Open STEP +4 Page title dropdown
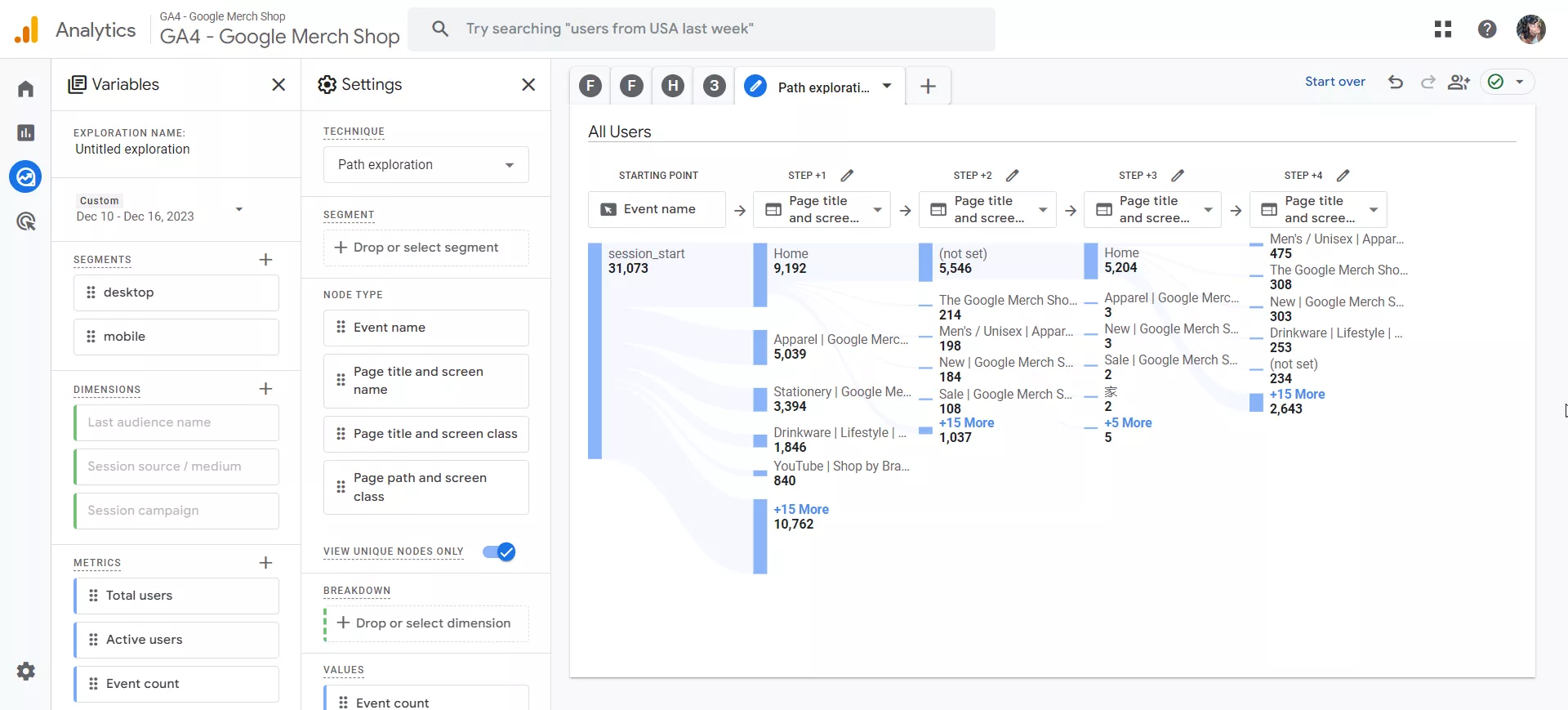 [1318, 210]
